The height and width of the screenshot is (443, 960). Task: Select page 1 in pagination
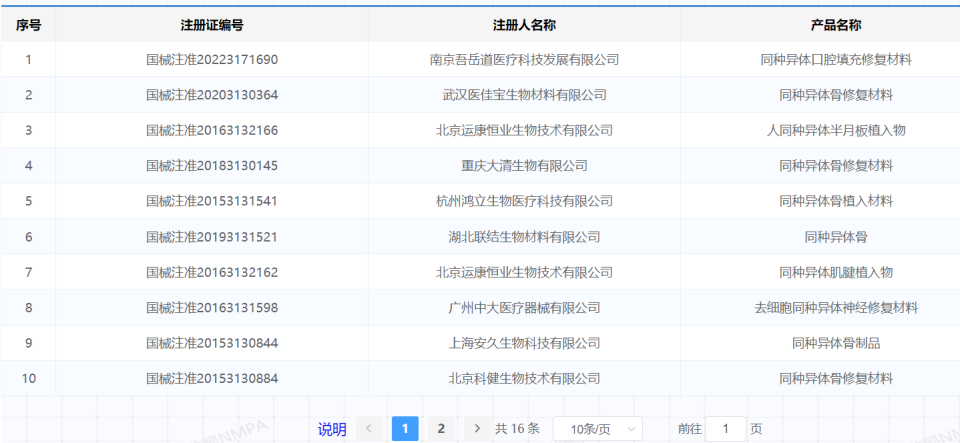[x=405, y=429]
